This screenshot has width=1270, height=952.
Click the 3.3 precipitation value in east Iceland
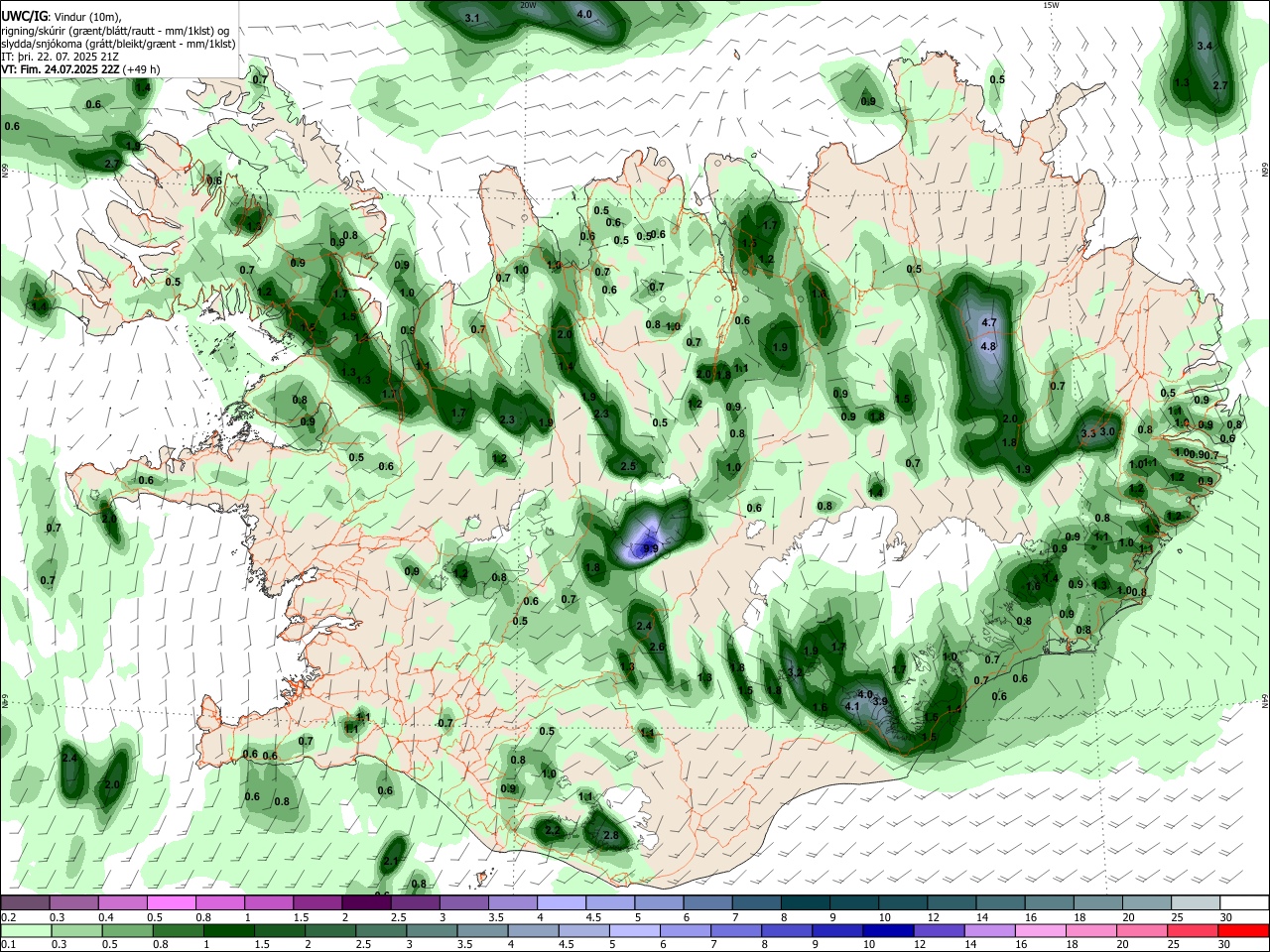1087,432
